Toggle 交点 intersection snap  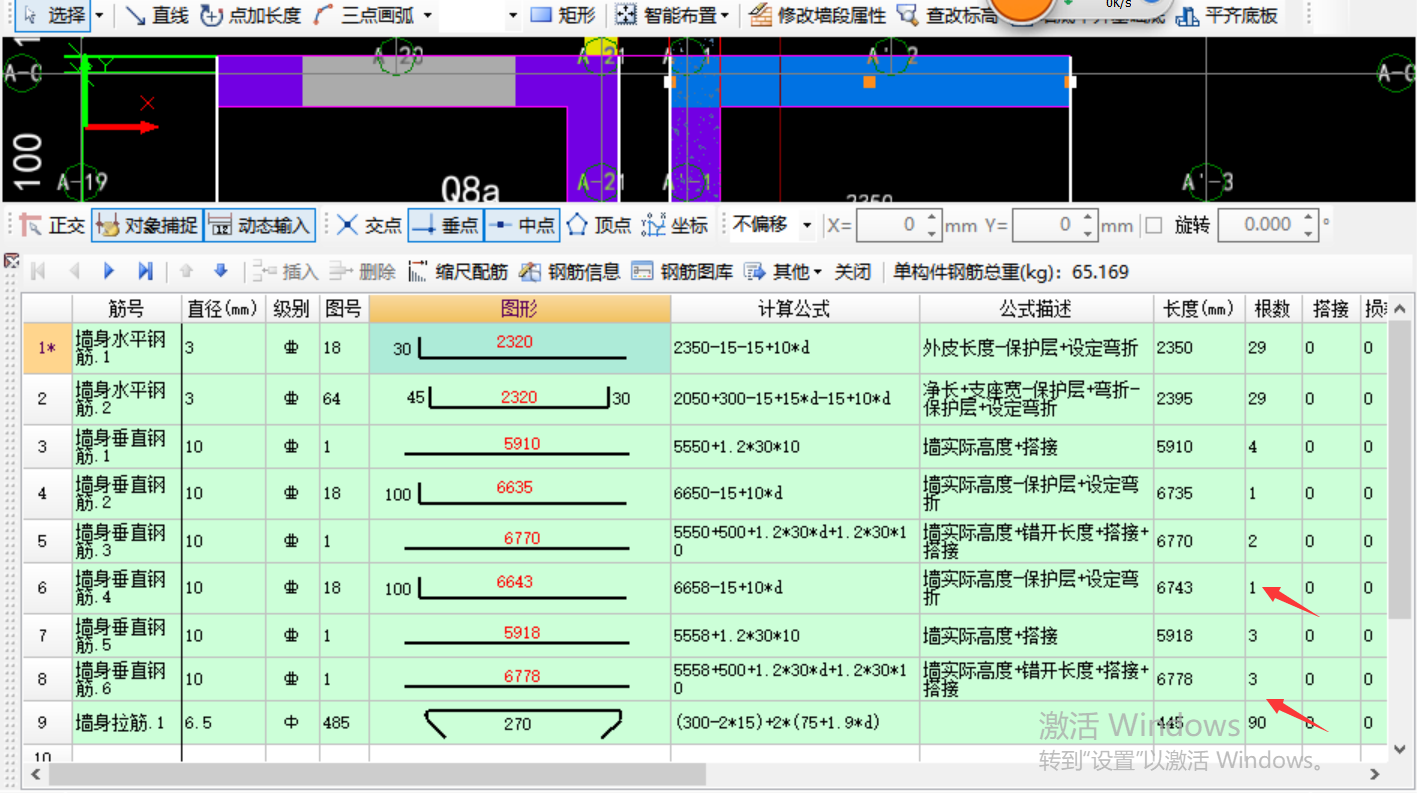click(x=369, y=225)
